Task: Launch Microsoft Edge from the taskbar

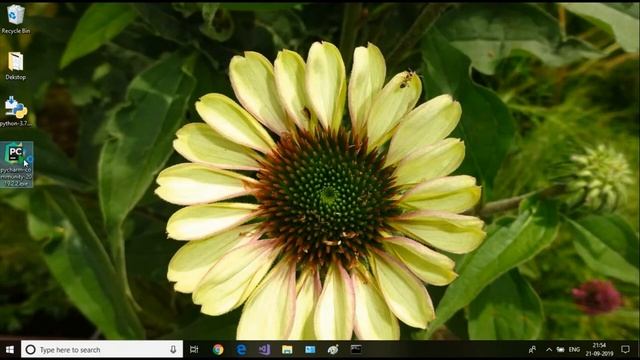Action: (241, 349)
